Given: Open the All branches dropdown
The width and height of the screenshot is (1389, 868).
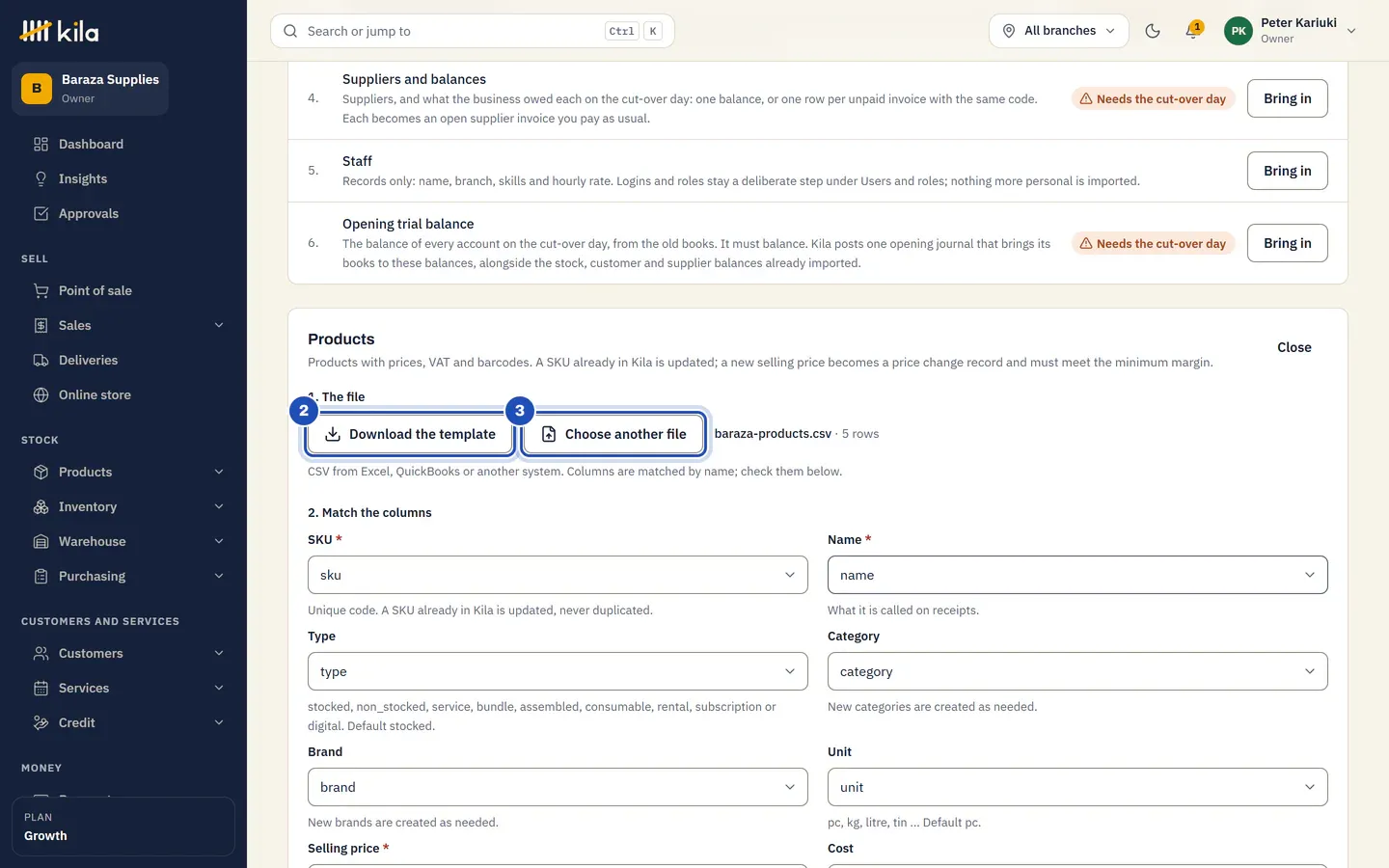Looking at the screenshot, I should coord(1058,31).
